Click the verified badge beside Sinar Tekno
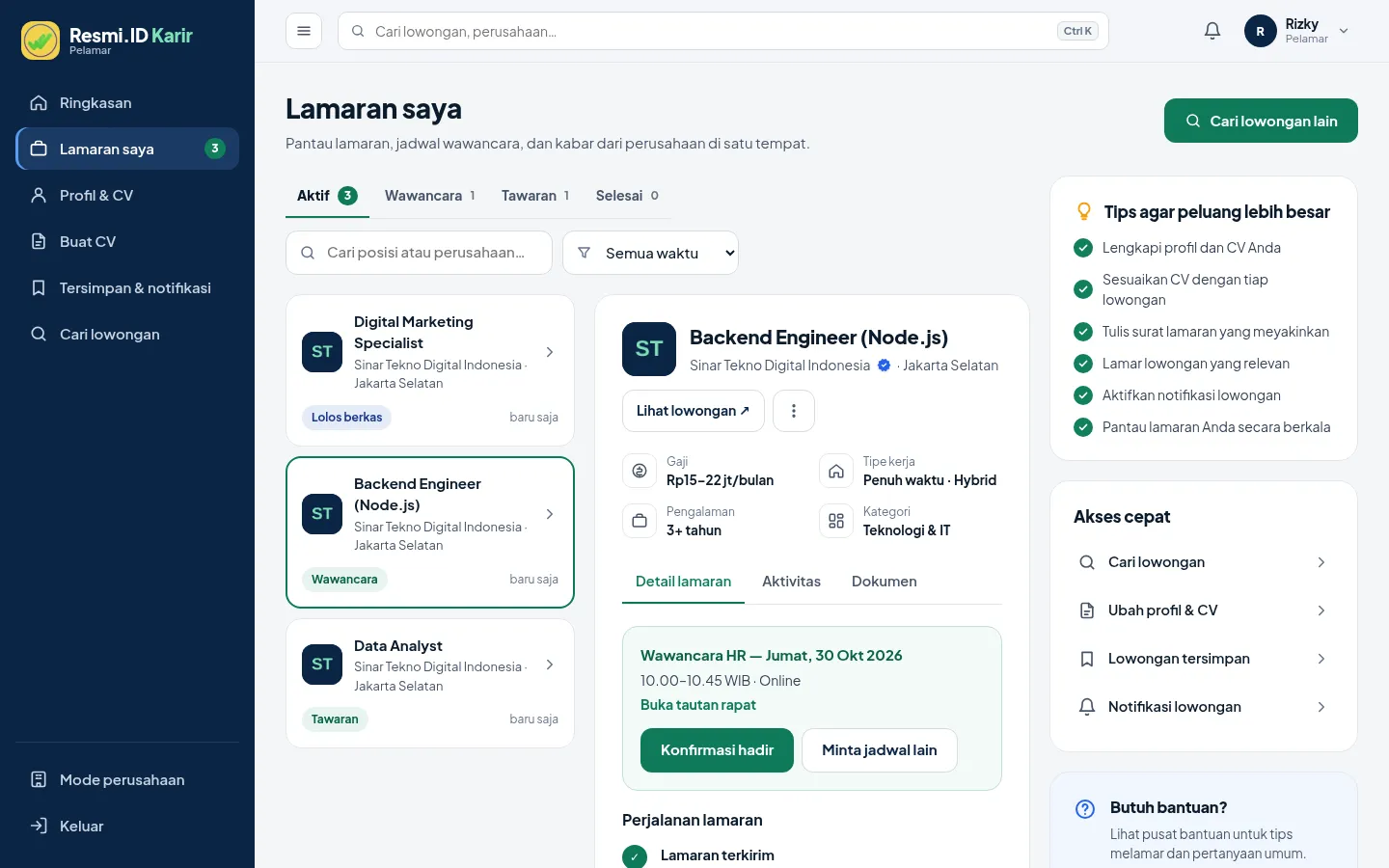 (884, 366)
